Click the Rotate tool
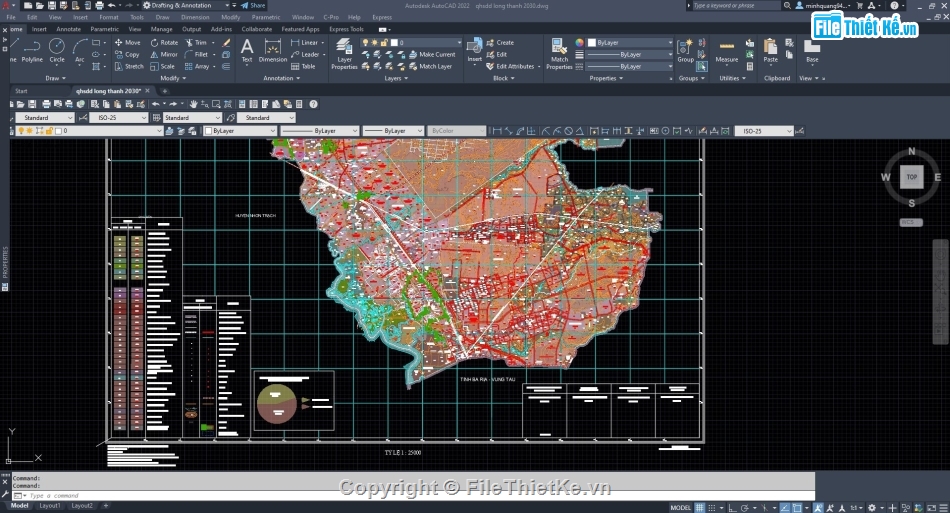Viewport: 950px width, 513px height. [x=164, y=42]
